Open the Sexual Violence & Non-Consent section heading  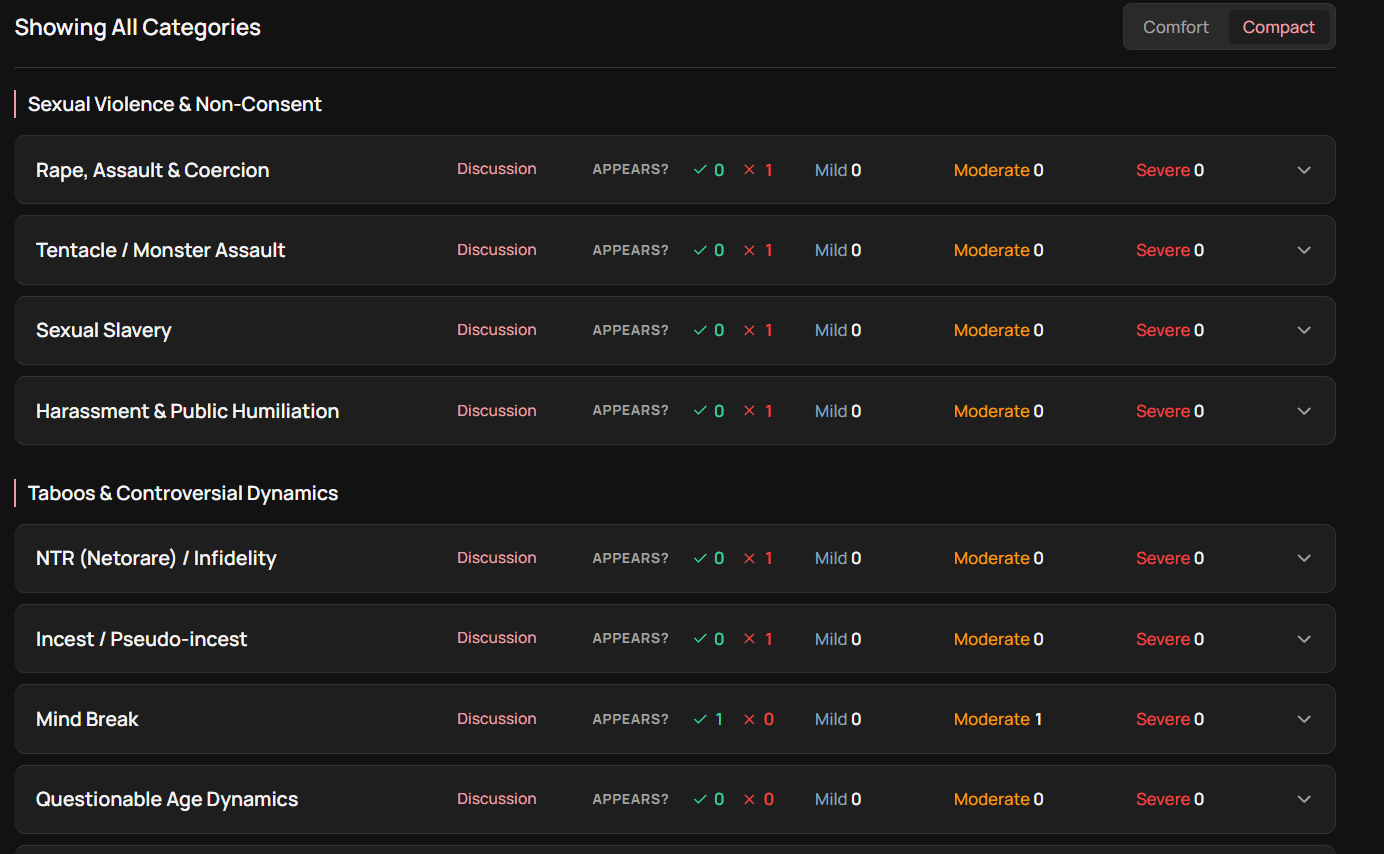(x=175, y=104)
